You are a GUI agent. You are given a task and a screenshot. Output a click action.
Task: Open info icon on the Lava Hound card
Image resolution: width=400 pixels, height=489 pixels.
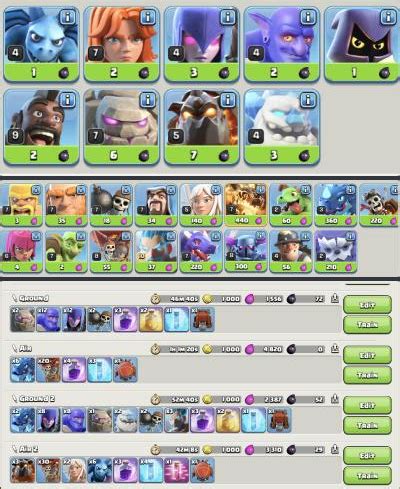point(228,100)
